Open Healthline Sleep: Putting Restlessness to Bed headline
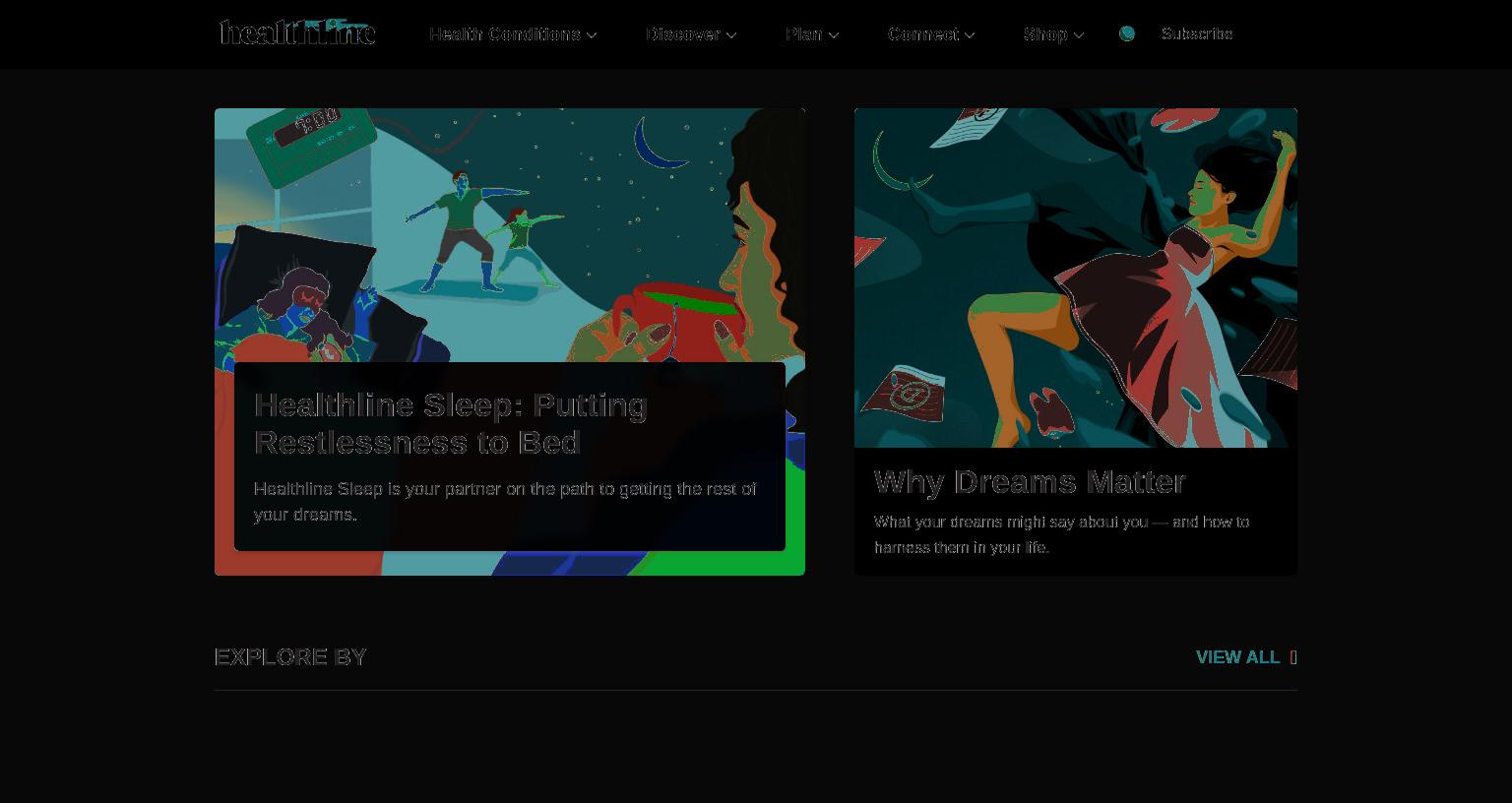The image size is (1512, 803). pyautogui.click(x=451, y=423)
